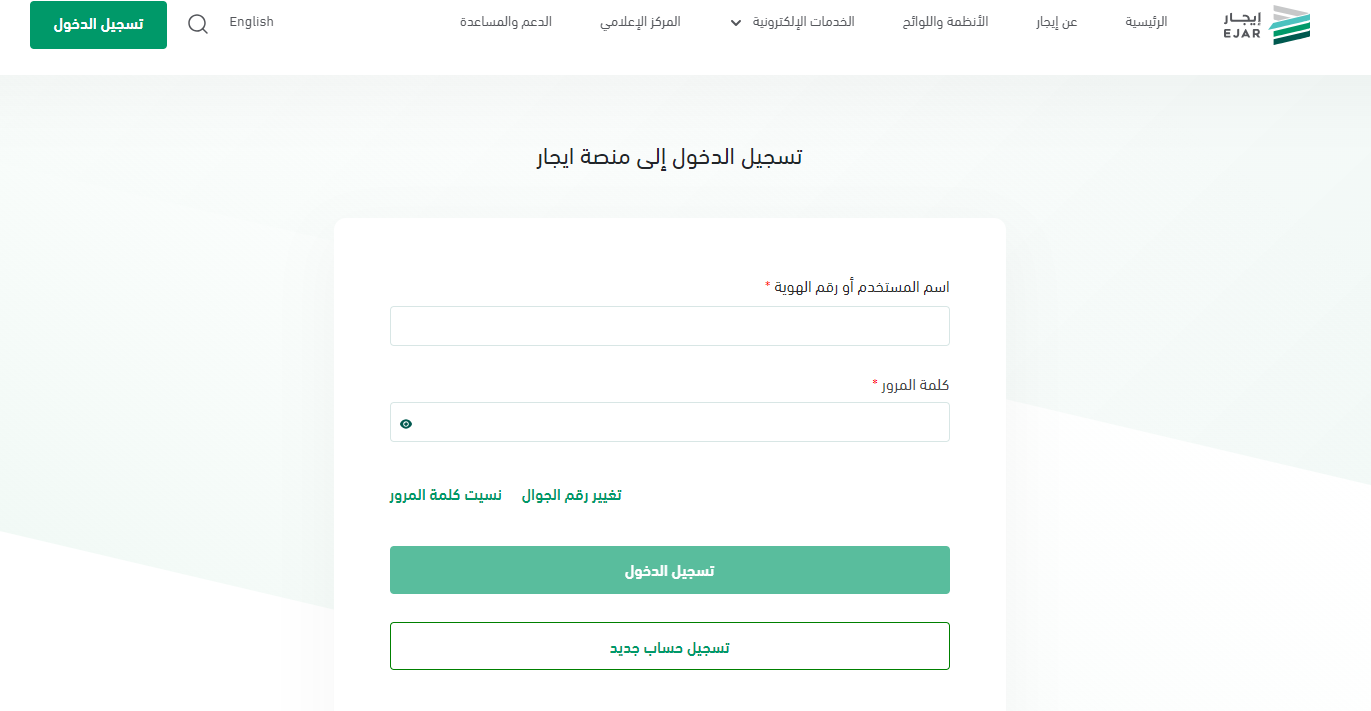This screenshot has width=1371, height=711.
Task: Click the نسيت كلمة المرور link
Action: (x=446, y=495)
